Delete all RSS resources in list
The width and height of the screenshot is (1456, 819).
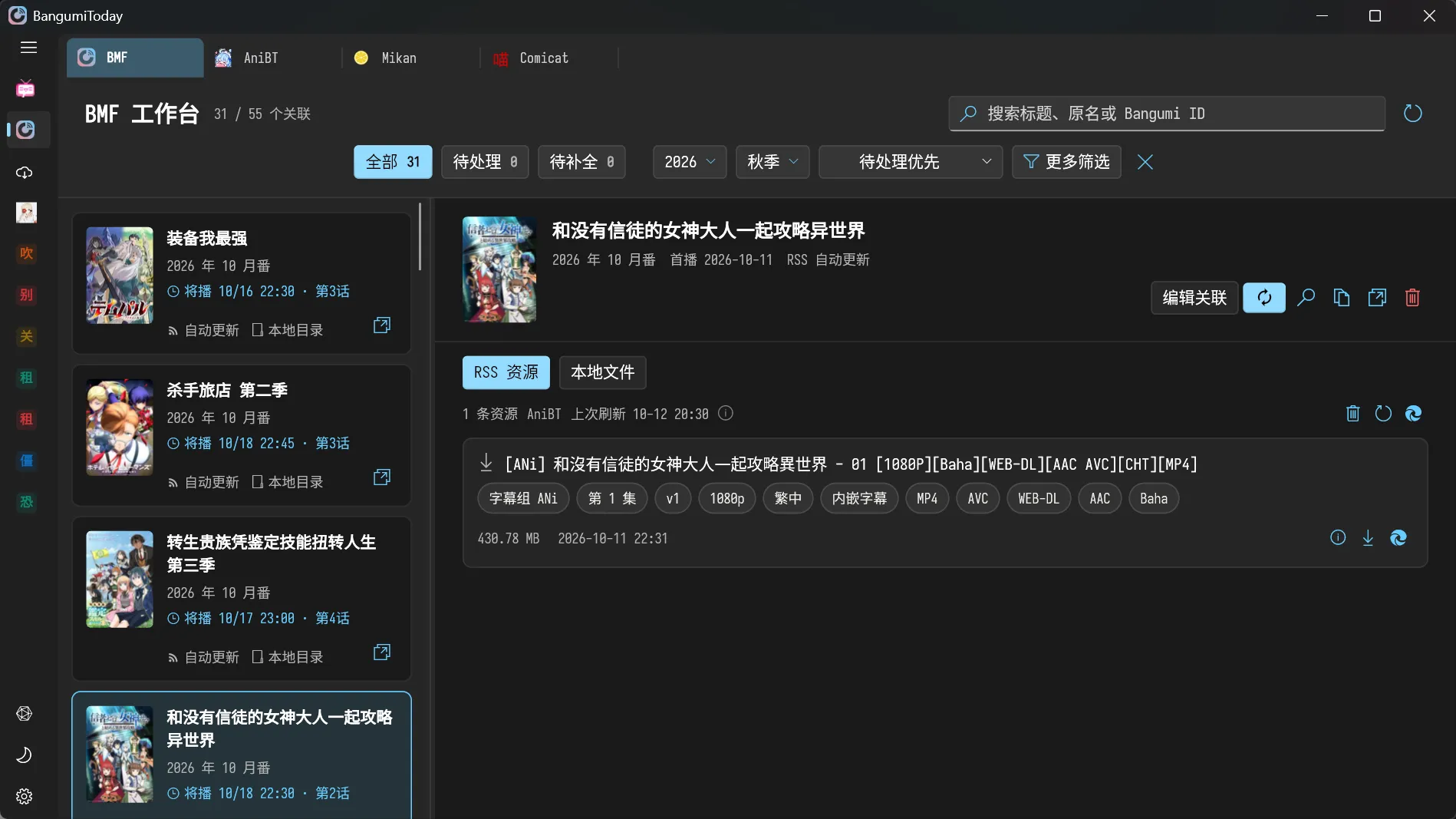coord(1353,414)
